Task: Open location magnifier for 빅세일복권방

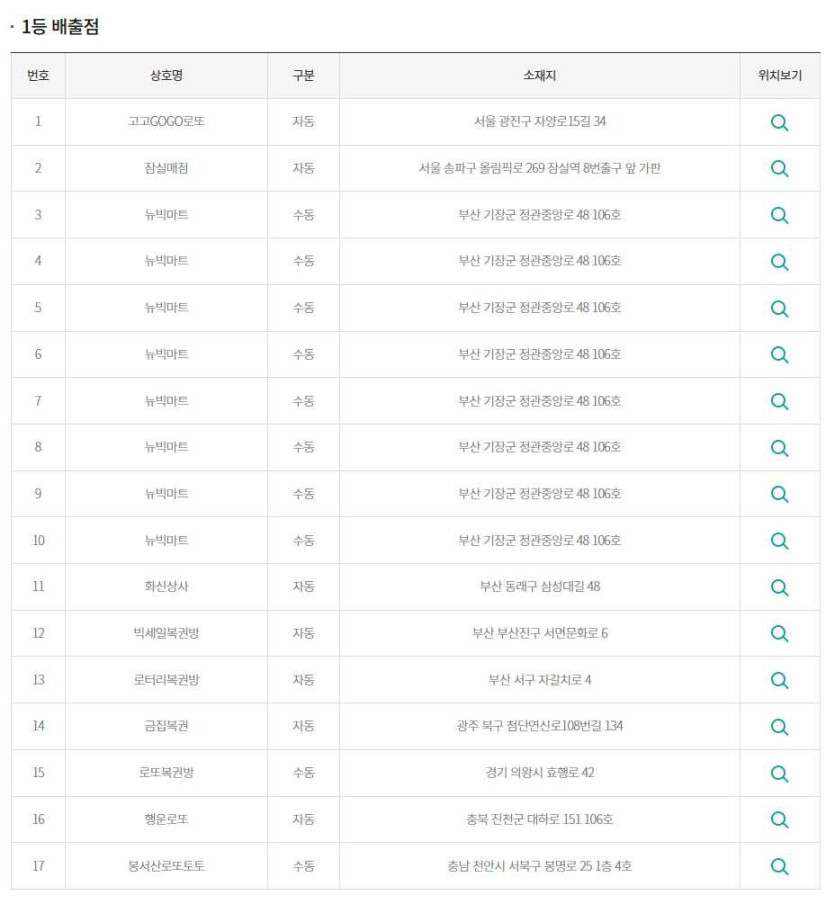Action: coord(779,634)
